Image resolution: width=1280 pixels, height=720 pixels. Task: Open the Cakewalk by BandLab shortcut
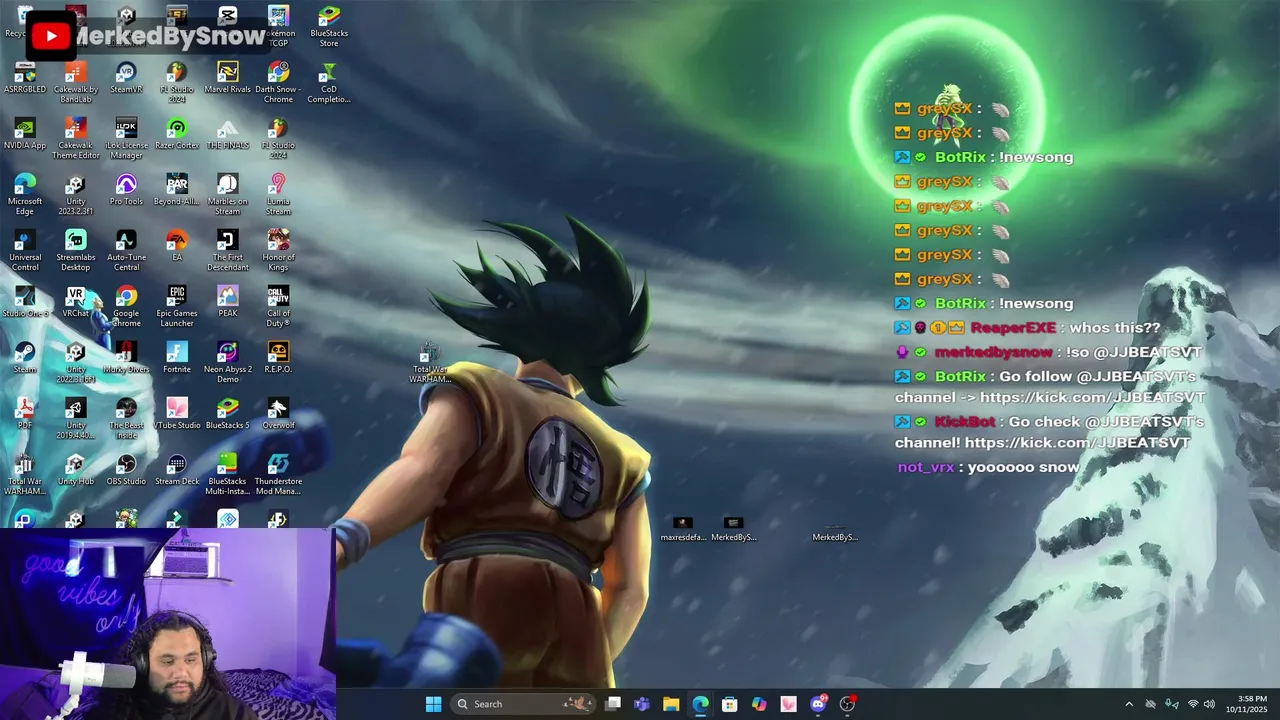75,82
